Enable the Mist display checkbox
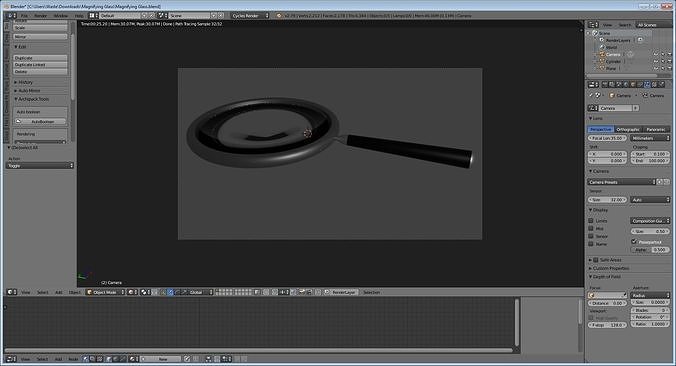This screenshot has height=366, width=676. [591, 228]
